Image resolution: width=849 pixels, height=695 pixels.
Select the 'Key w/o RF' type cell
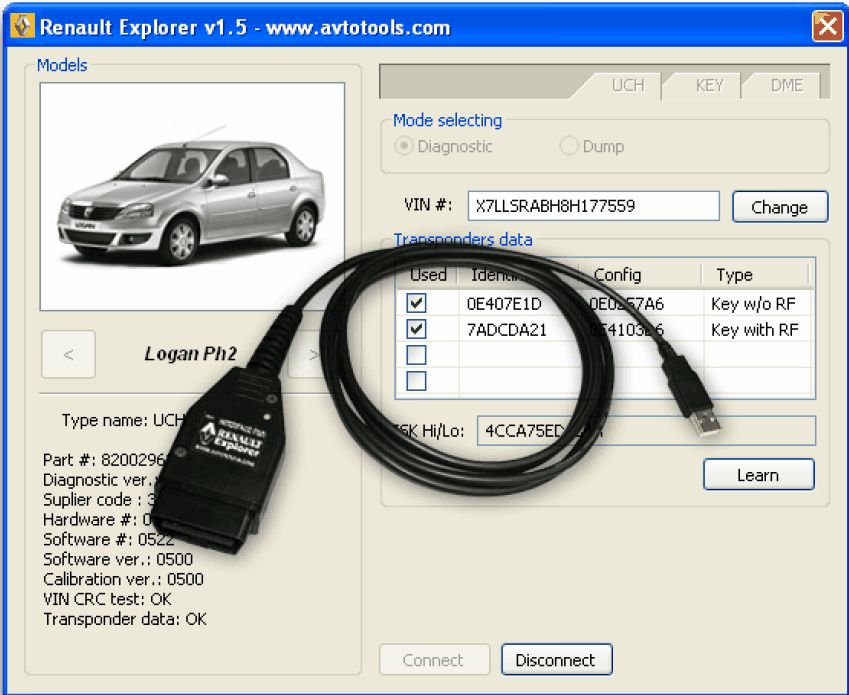(753, 304)
